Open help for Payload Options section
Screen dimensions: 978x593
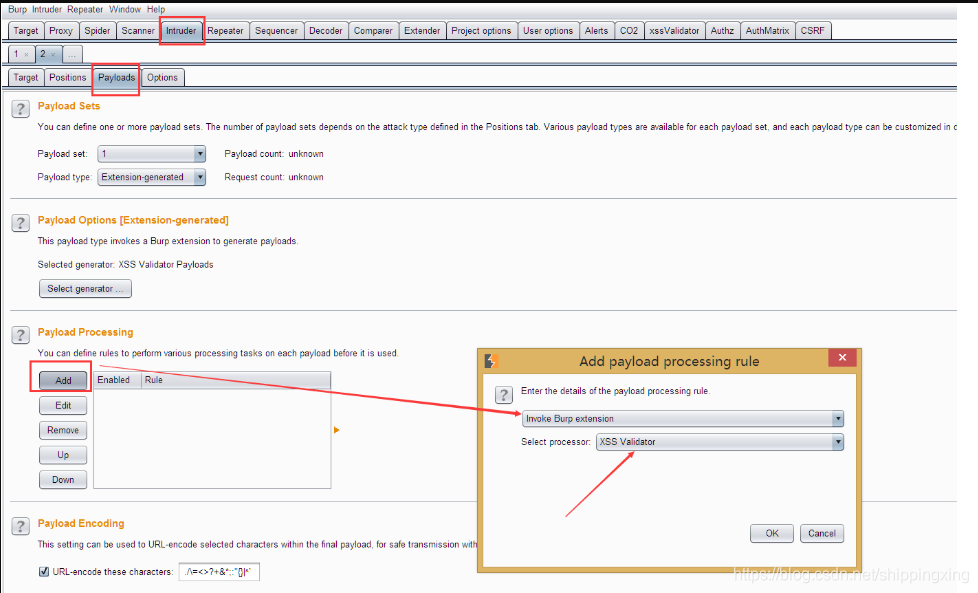[20, 223]
